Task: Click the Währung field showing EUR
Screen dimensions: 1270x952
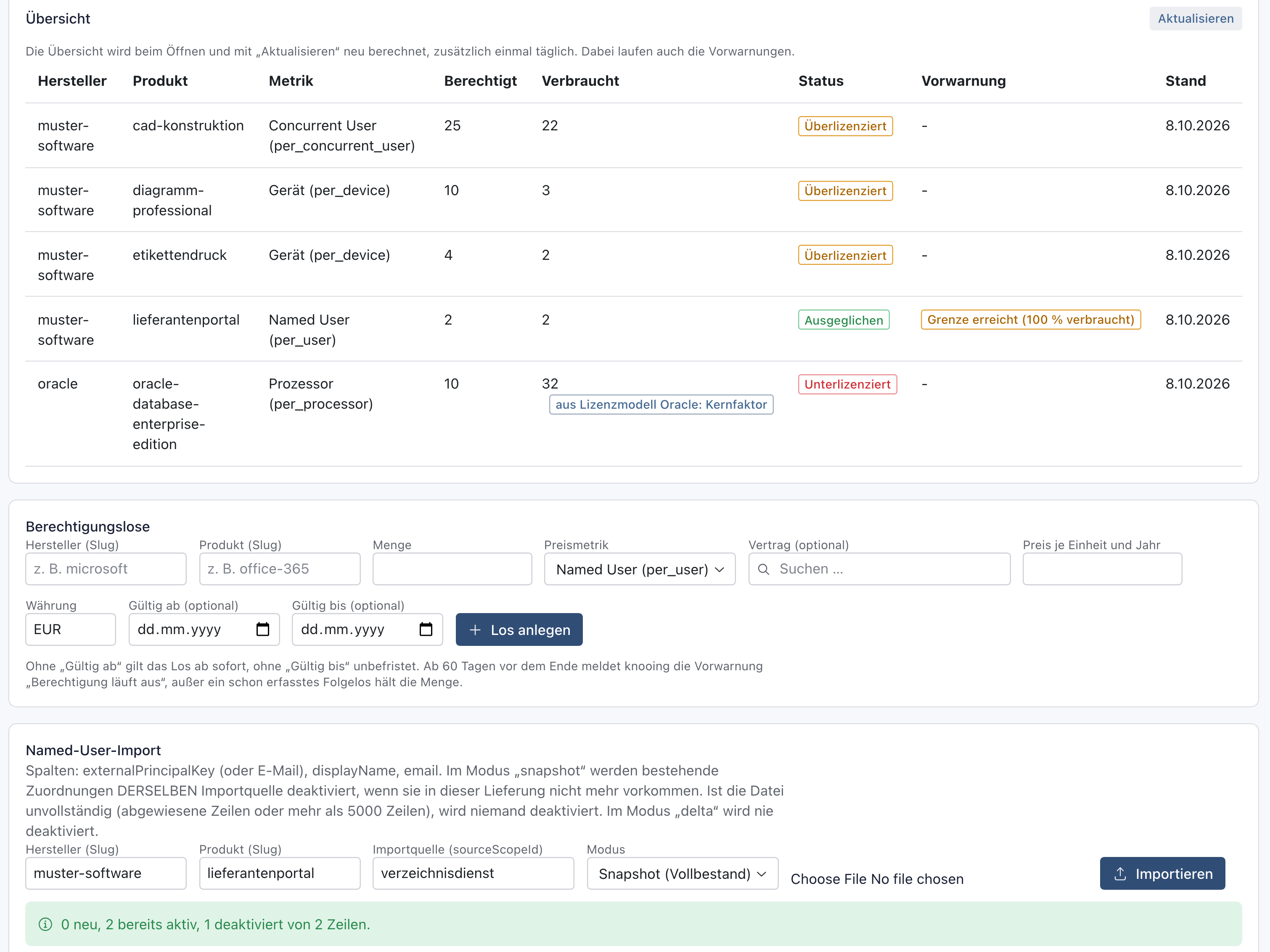Action: [71, 629]
